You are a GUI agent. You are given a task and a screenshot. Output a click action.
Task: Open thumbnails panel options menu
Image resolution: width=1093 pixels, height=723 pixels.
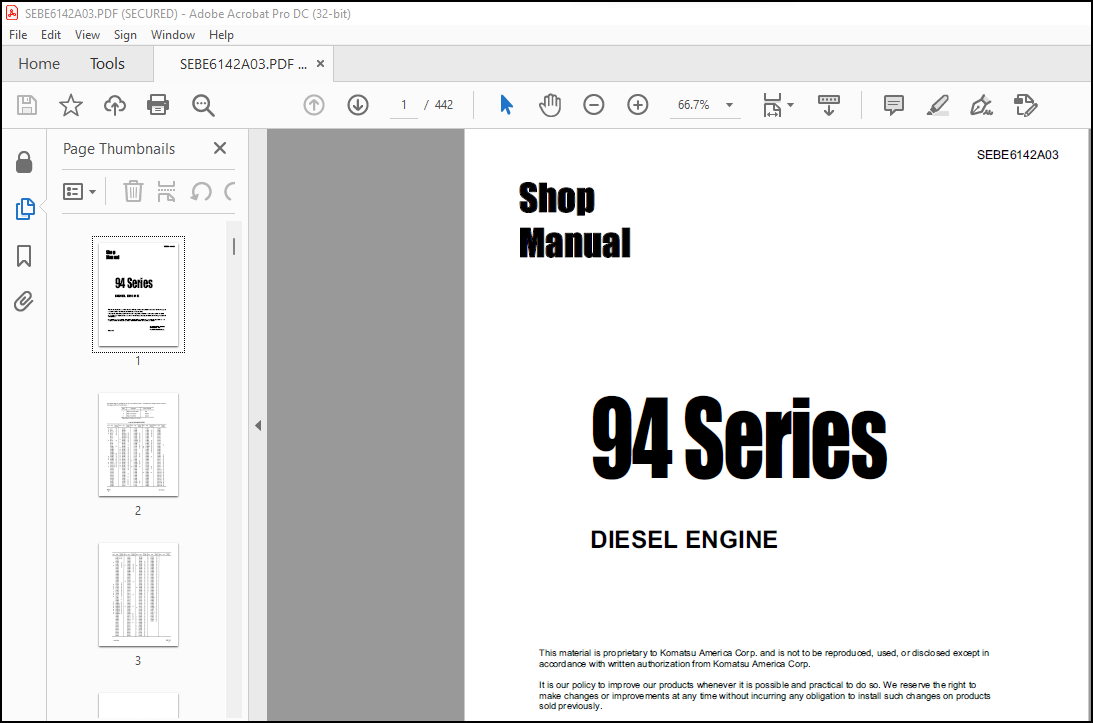click(79, 191)
